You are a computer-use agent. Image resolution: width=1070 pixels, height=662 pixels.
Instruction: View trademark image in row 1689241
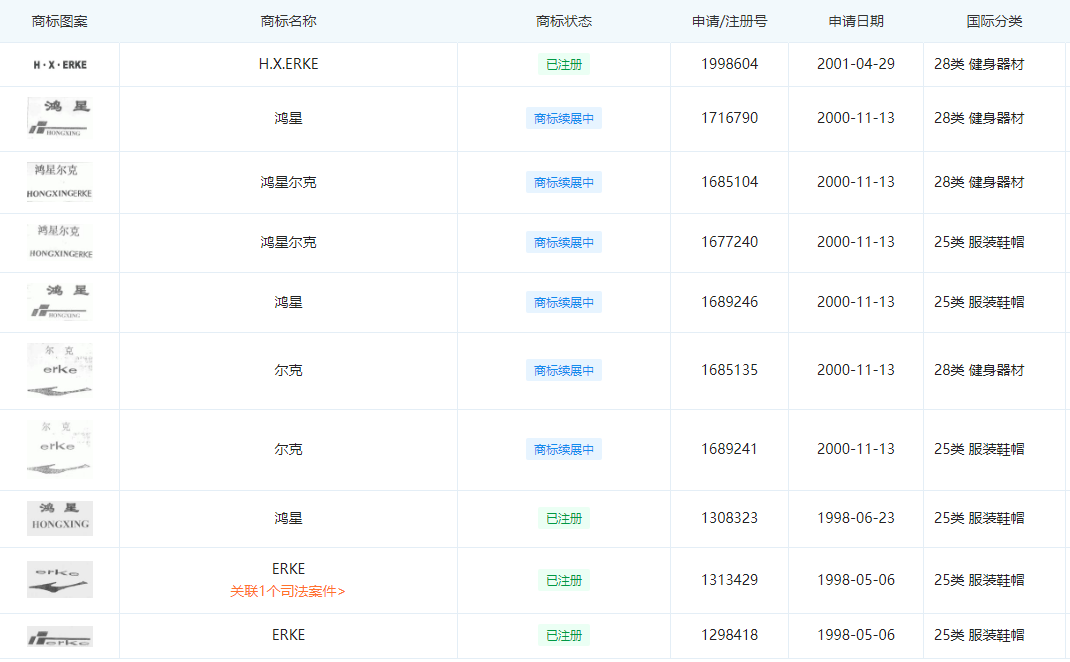coord(60,449)
